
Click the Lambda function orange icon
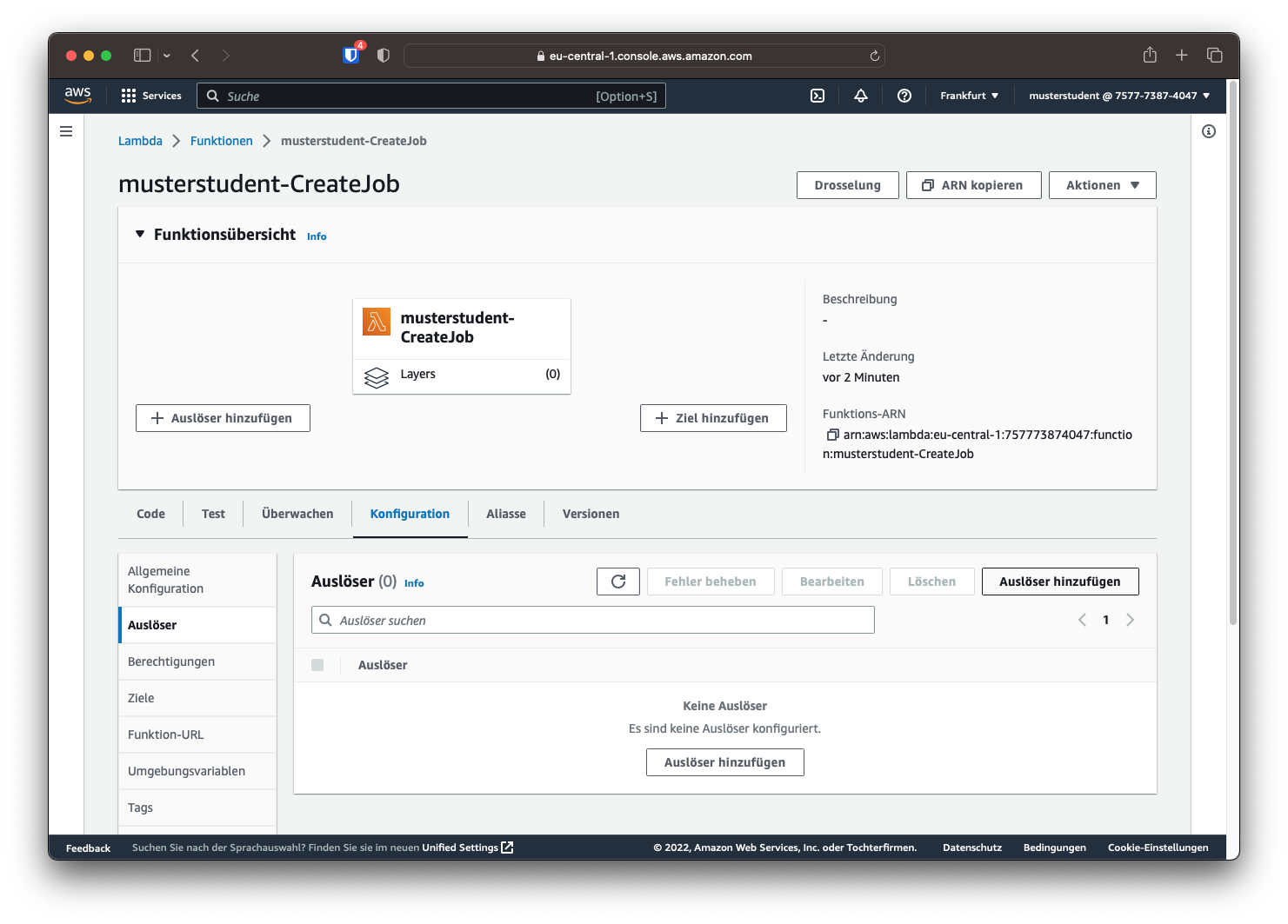(377, 322)
